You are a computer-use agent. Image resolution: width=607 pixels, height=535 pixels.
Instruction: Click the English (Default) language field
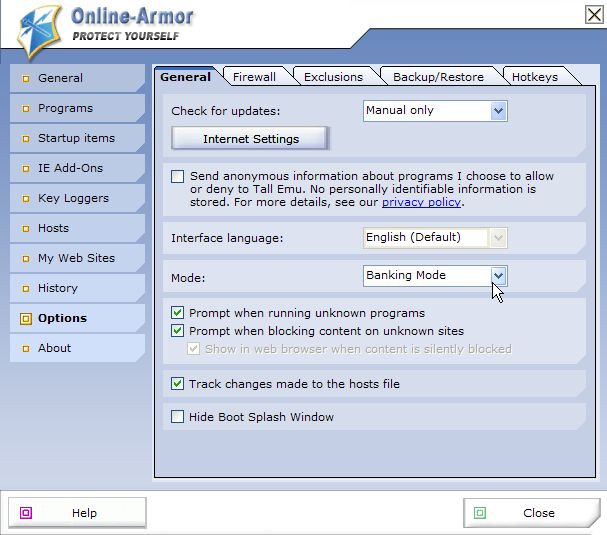coord(435,238)
